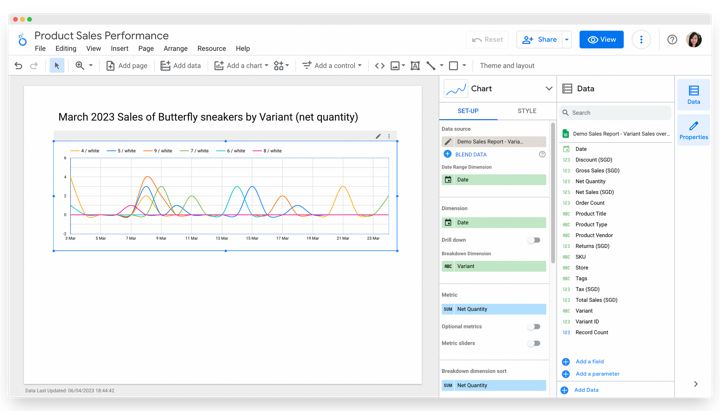The width and height of the screenshot is (720, 411).
Task: Click the SUM badge on Metric Net Quantity
Action: 448,309
